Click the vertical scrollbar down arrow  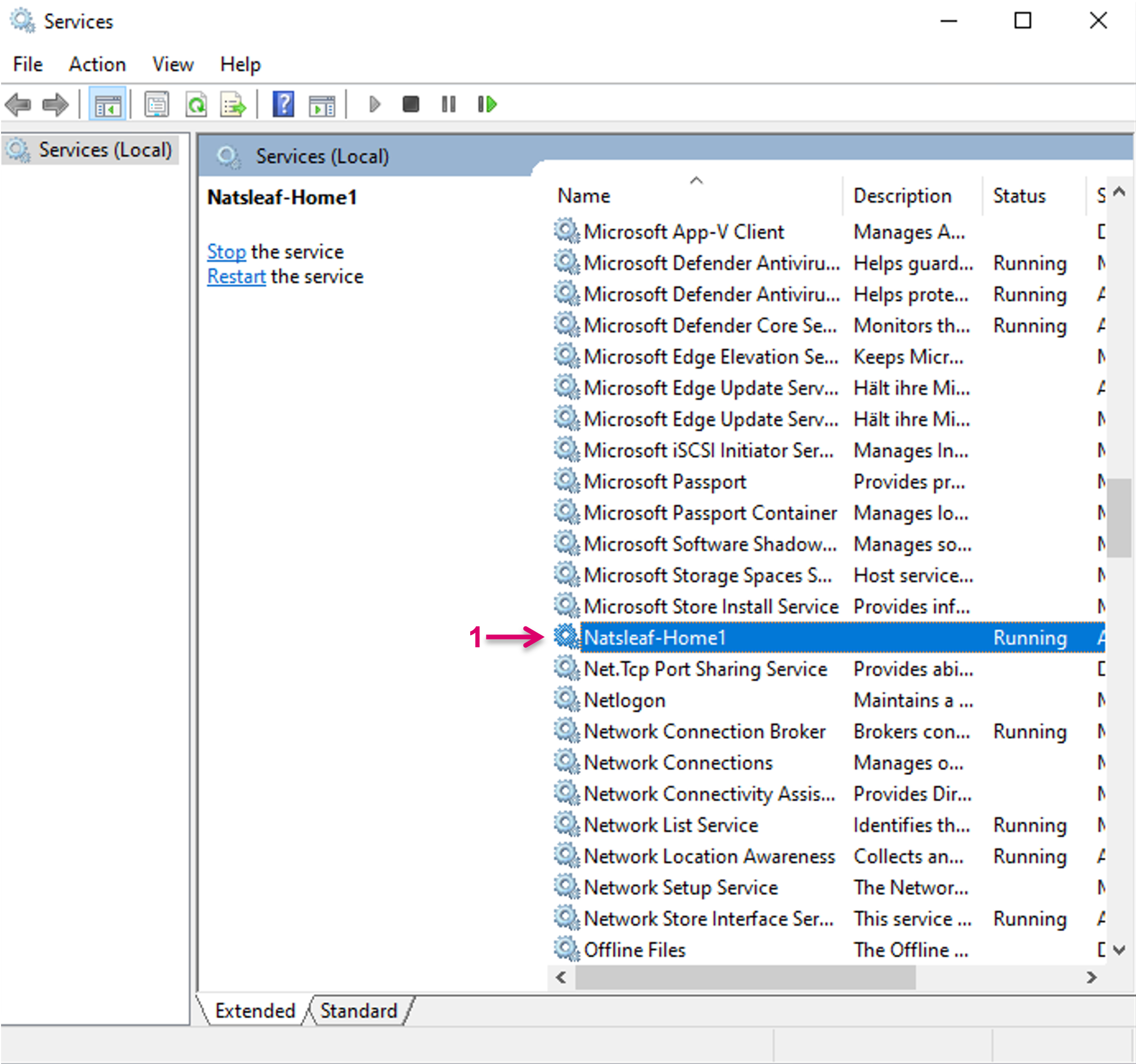1119,950
